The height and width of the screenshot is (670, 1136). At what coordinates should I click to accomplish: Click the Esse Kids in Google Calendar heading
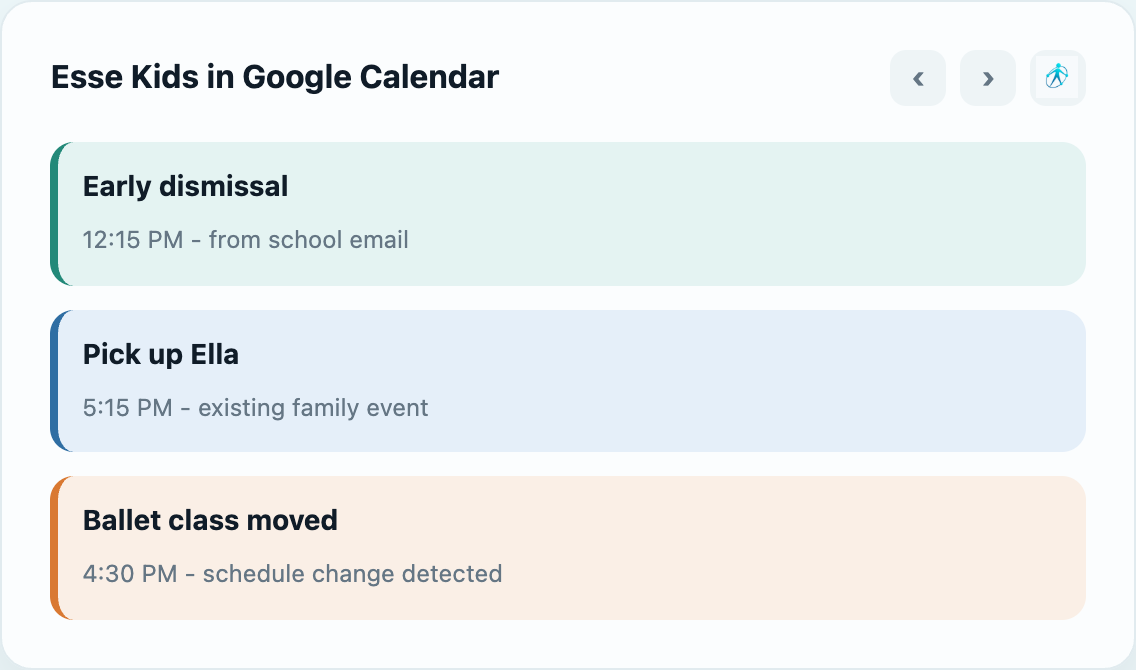275,77
